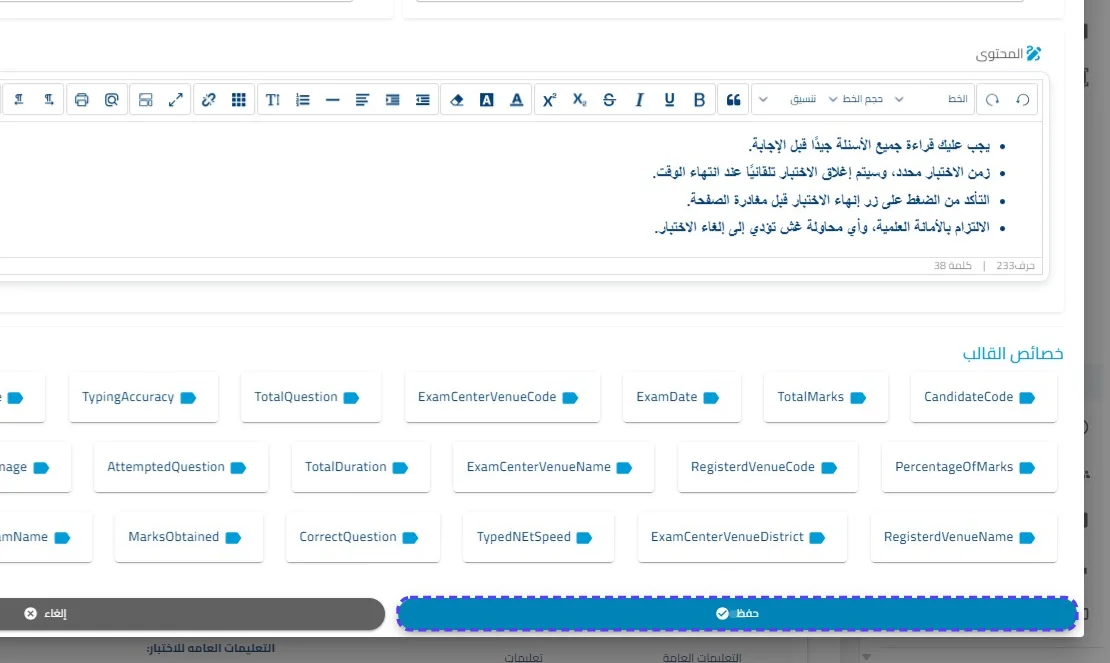1110x663 pixels.
Task: Click the word count 38 indicator
Action: (952, 266)
